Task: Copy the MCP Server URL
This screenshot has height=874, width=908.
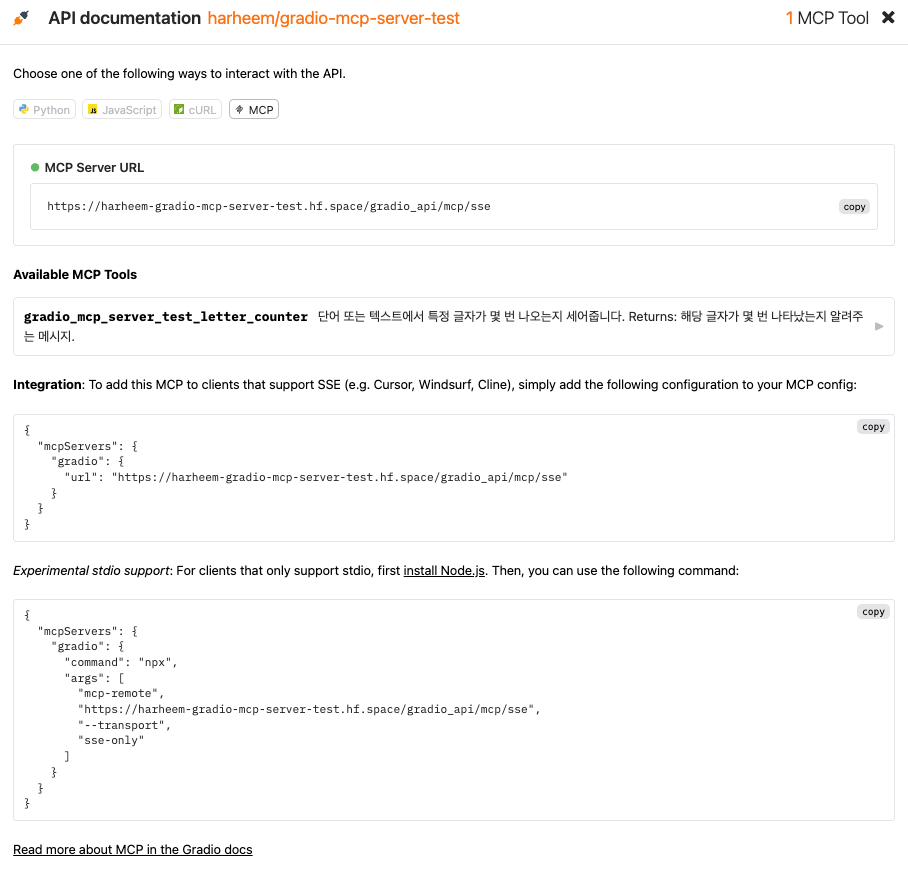Action: (854, 207)
